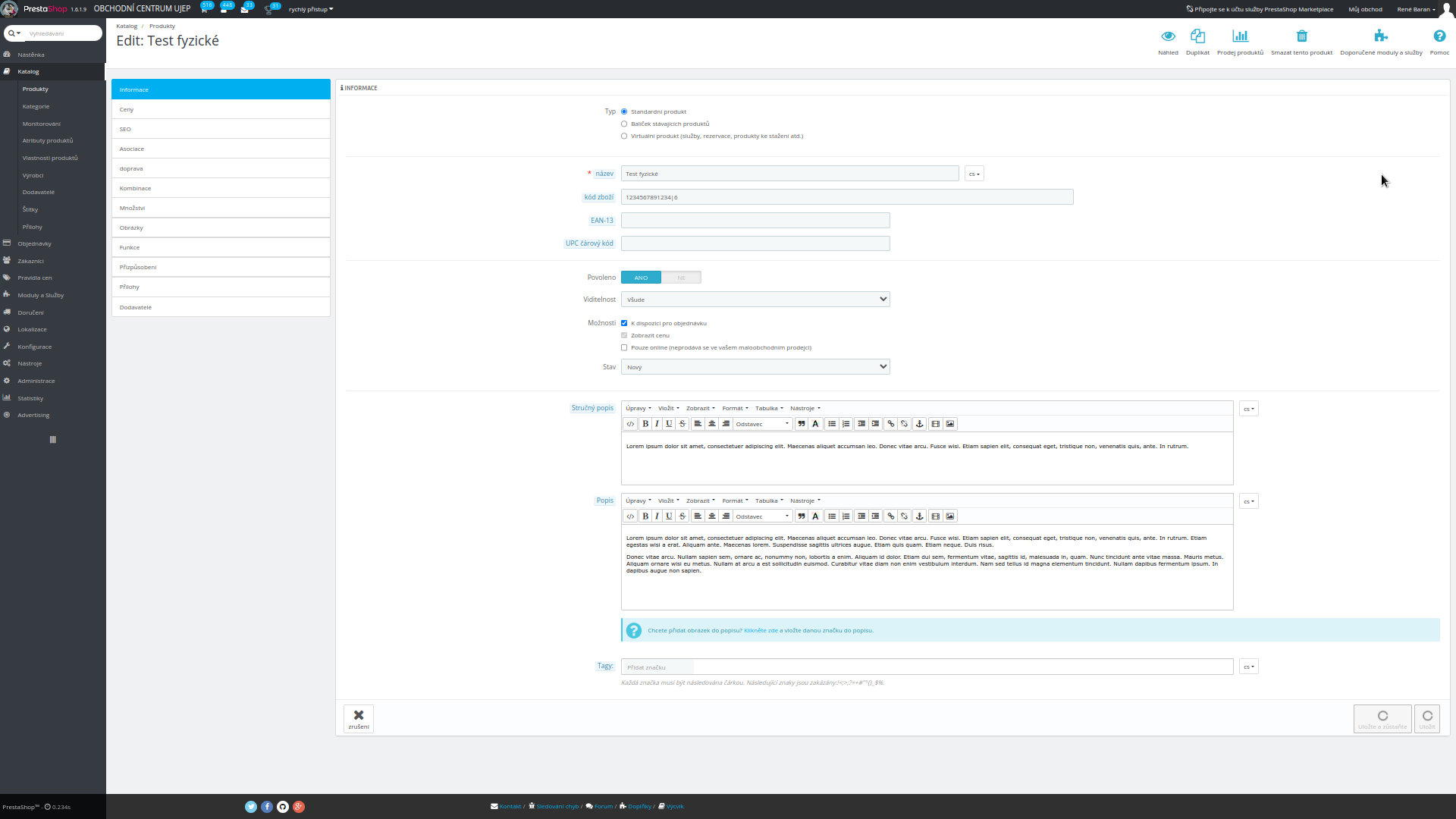Open Viditelnost dropdown
1456x819 pixels.
pos(755,300)
